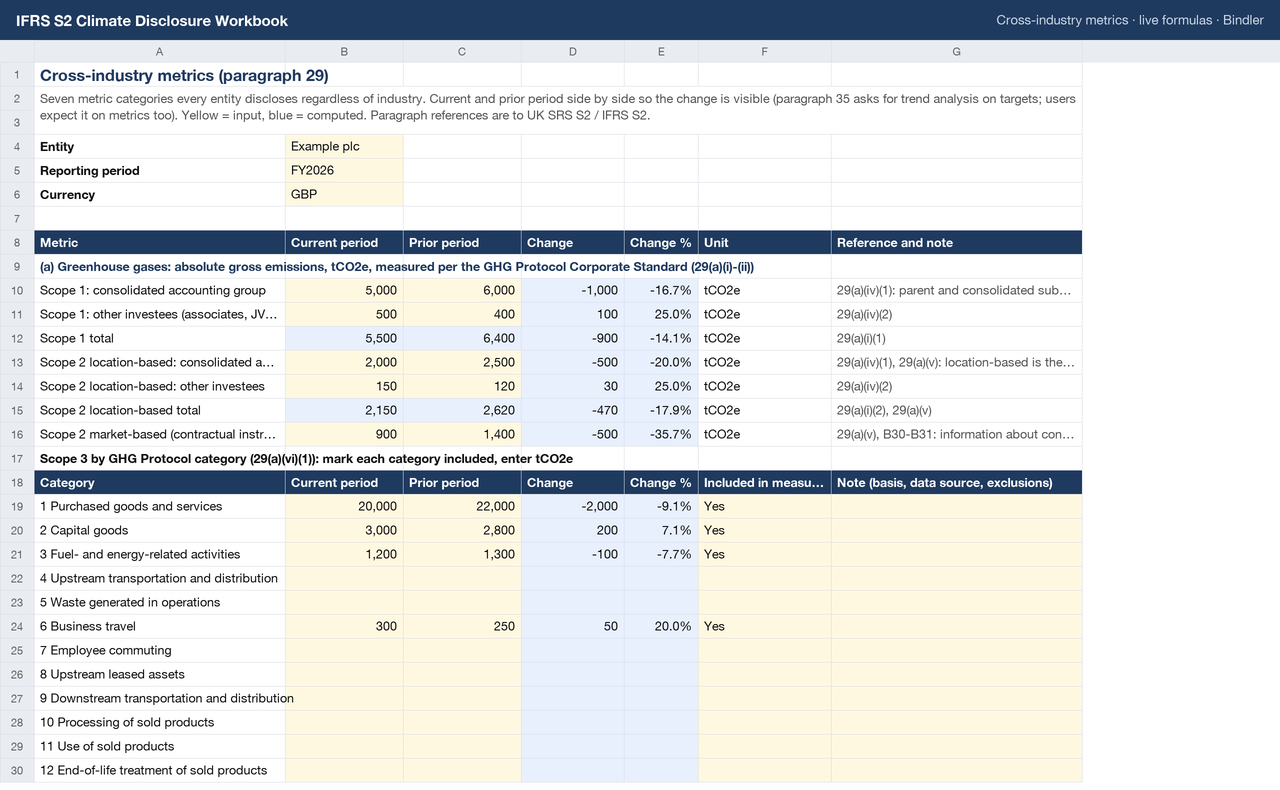1280x790 pixels.
Task: Click reference '29(a)(i)(2), 29(a)(v)'
Action: [x=956, y=410]
